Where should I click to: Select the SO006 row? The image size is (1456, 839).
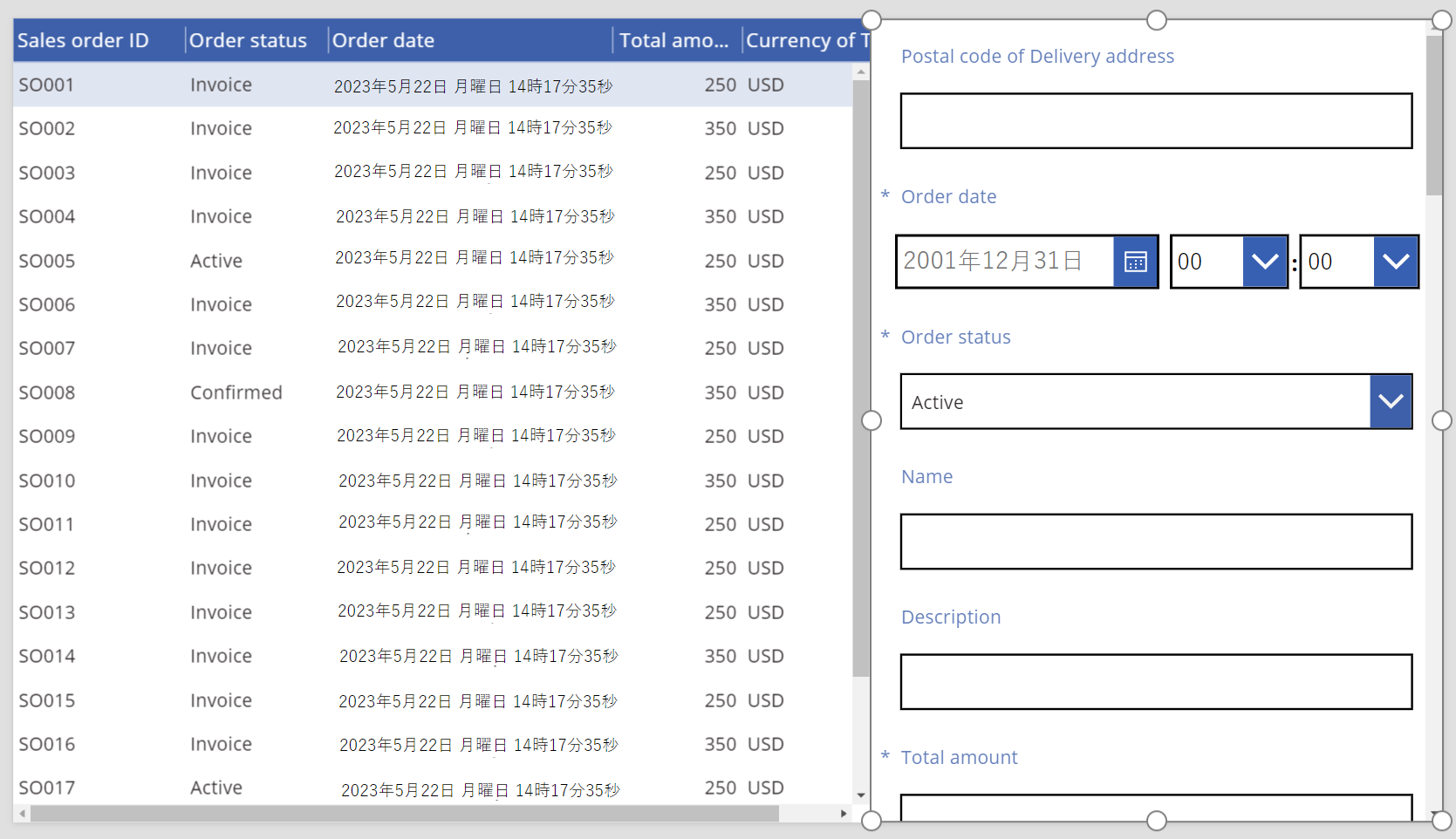433,304
